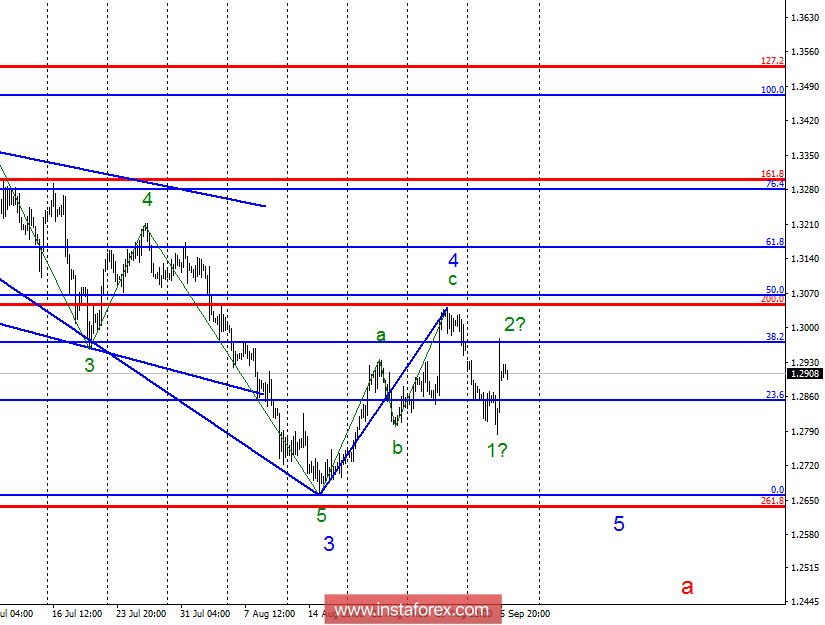Image resolution: width=825 pixels, height=625 pixels.
Task: Click the 127.2 Fibonacci level label
Action: tap(772, 61)
